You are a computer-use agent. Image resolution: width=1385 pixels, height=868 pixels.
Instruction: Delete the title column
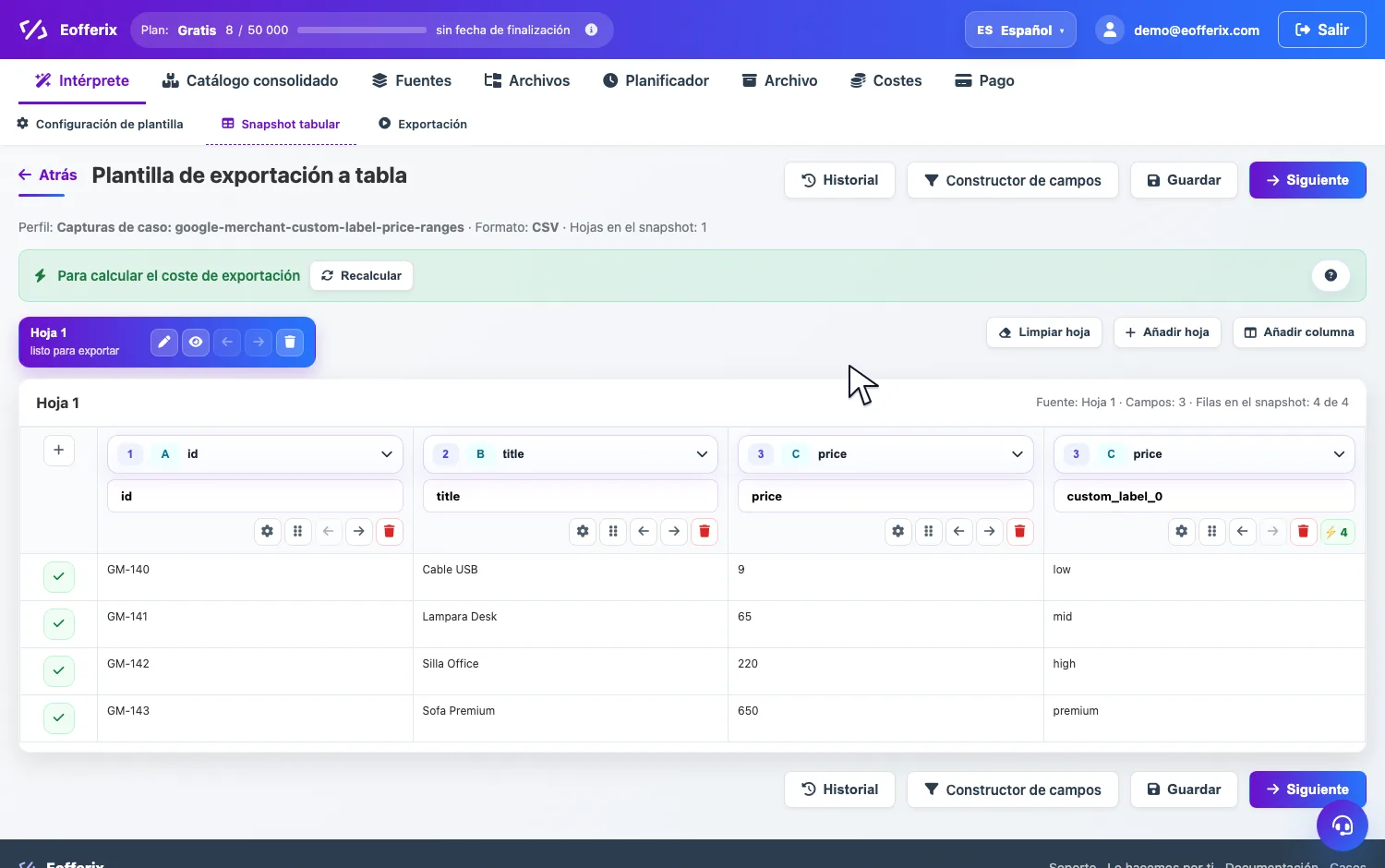pyautogui.click(x=705, y=531)
